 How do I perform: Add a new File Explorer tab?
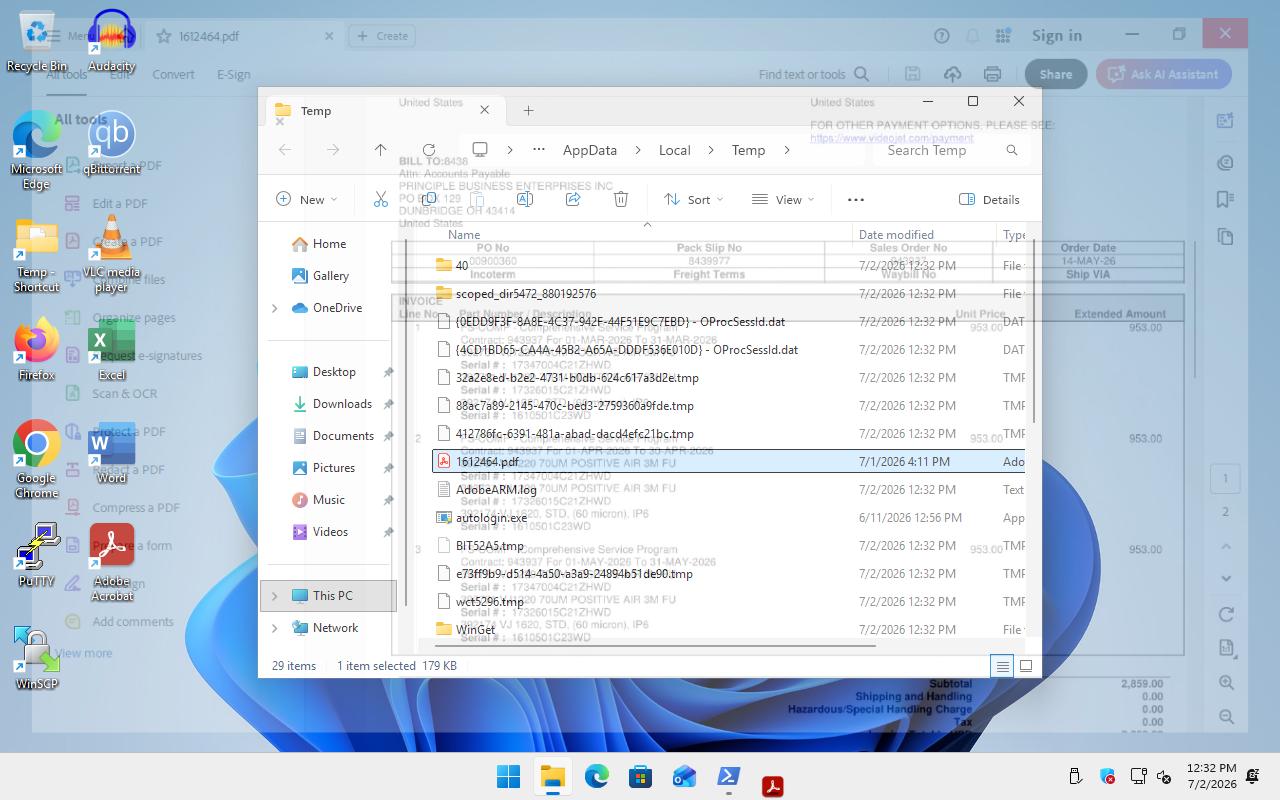(x=528, y=110)
